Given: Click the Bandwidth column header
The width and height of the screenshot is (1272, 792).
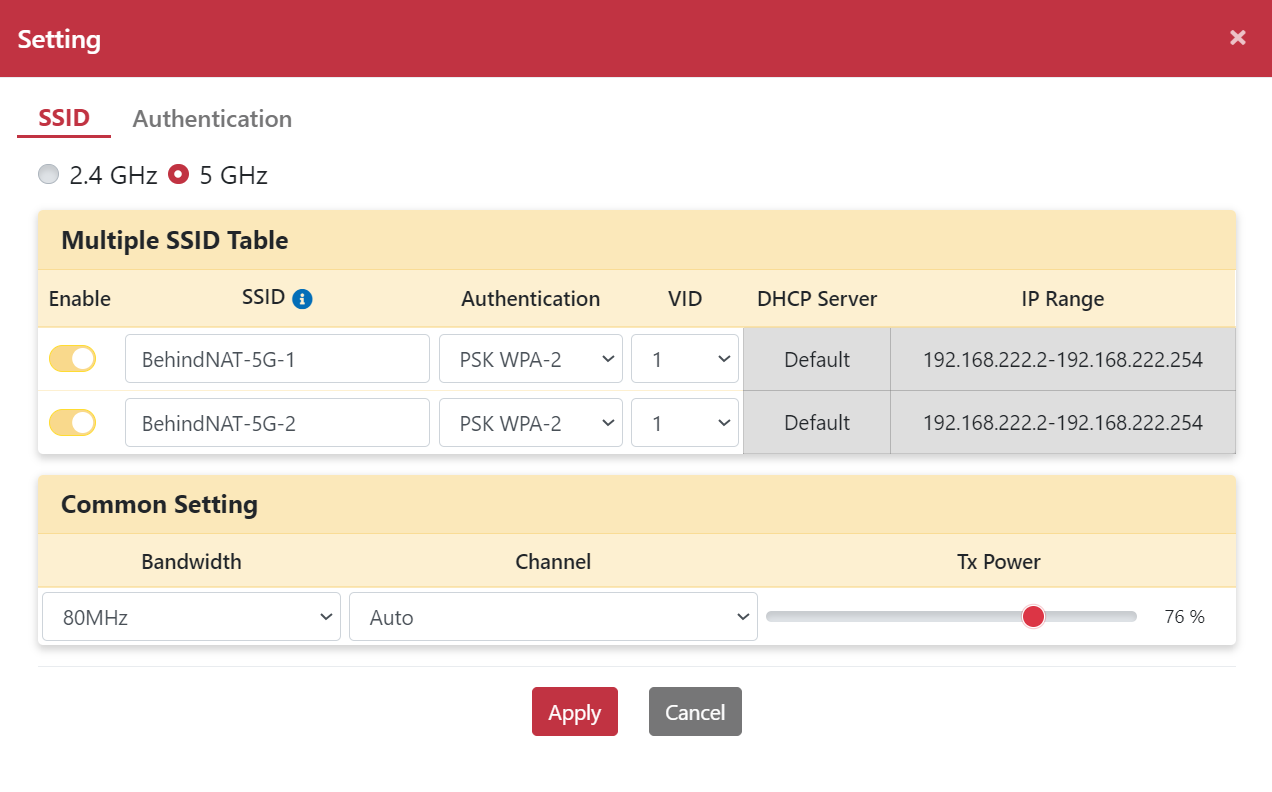Looking at the screenshot, I should [x=191, y=562].
